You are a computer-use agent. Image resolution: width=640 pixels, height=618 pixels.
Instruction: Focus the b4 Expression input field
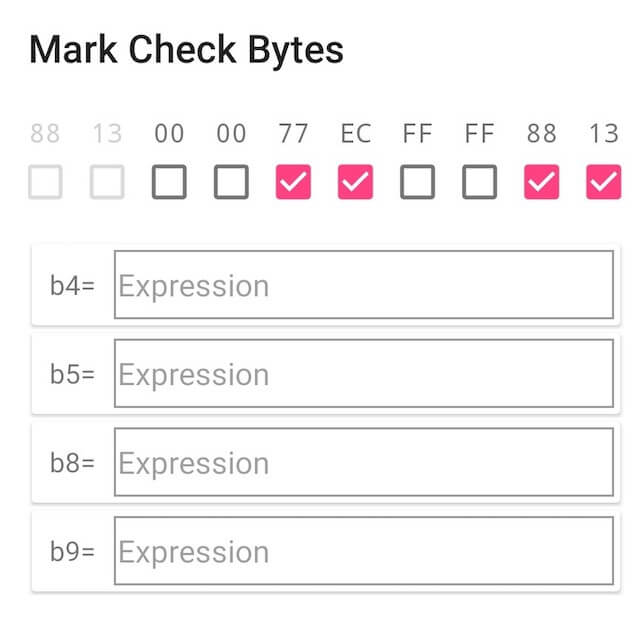(x=364, y=285)
